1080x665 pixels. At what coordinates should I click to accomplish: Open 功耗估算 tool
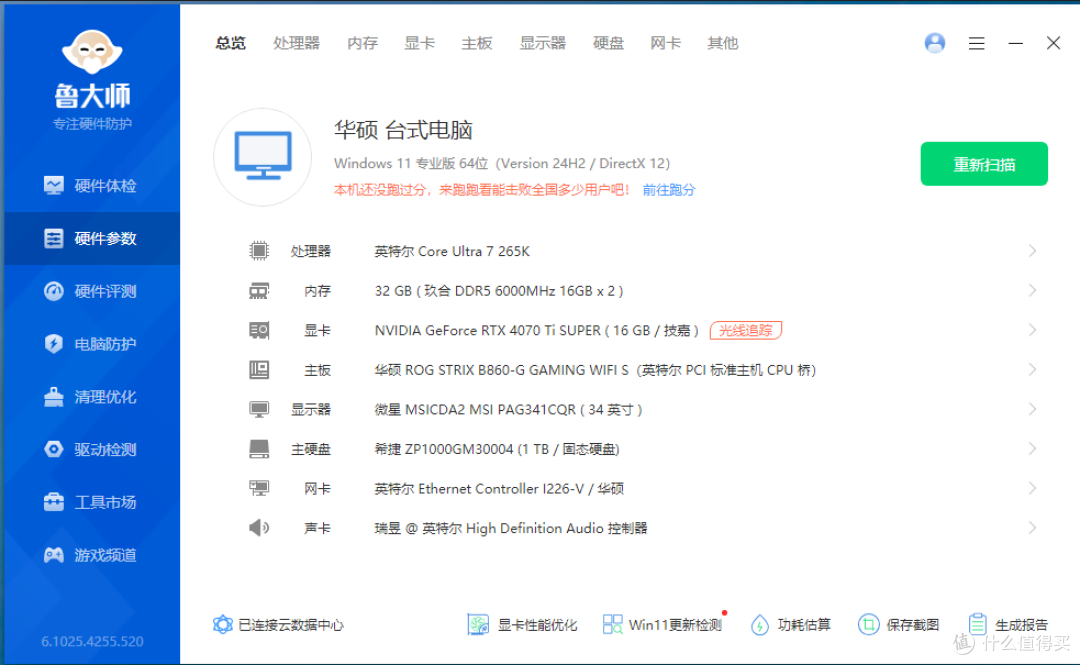point(790,624)
